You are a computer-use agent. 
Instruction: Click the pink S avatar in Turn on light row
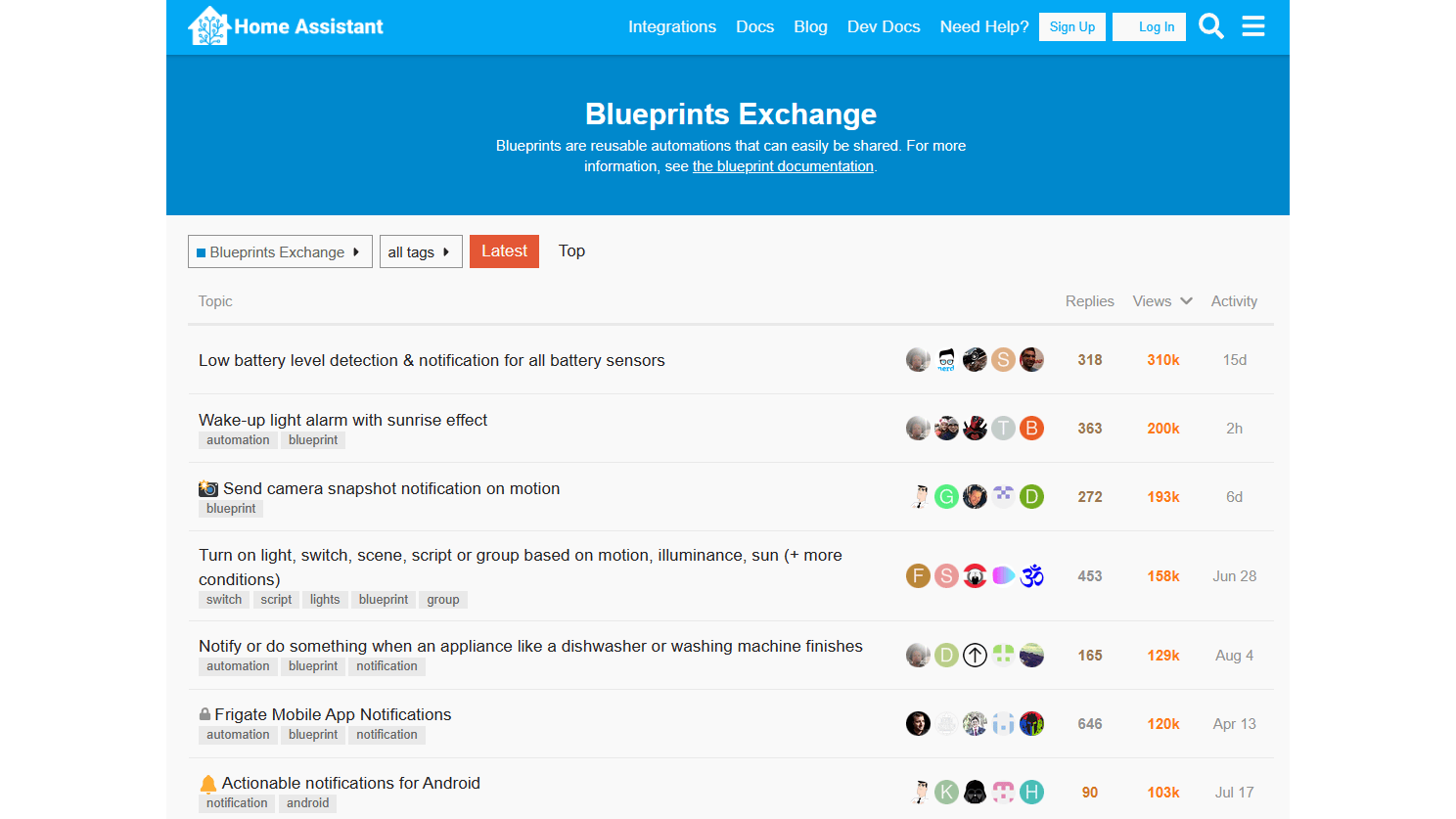coord(946,576)
